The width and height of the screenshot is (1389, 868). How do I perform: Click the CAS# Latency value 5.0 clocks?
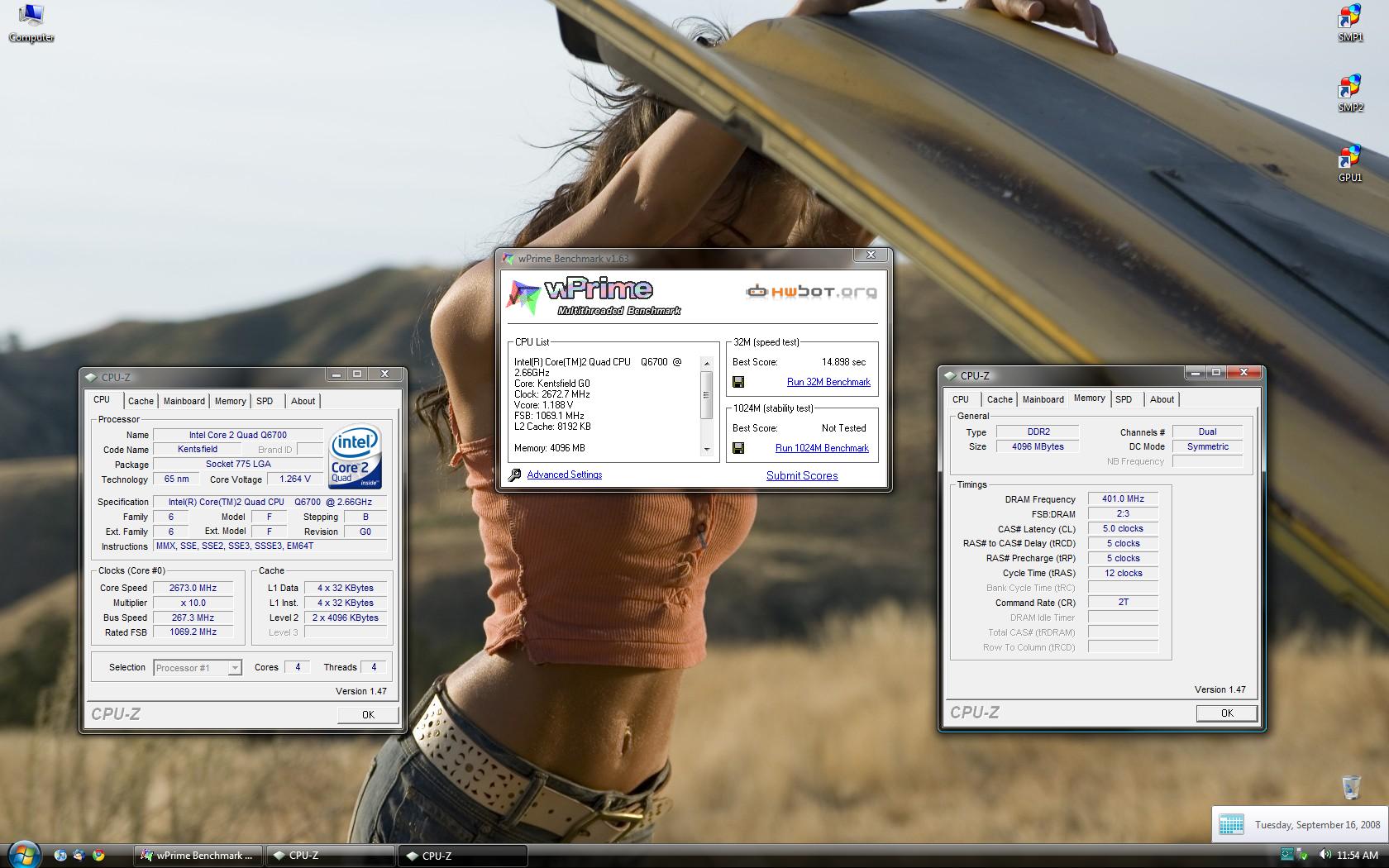[x=1123, y=528]
